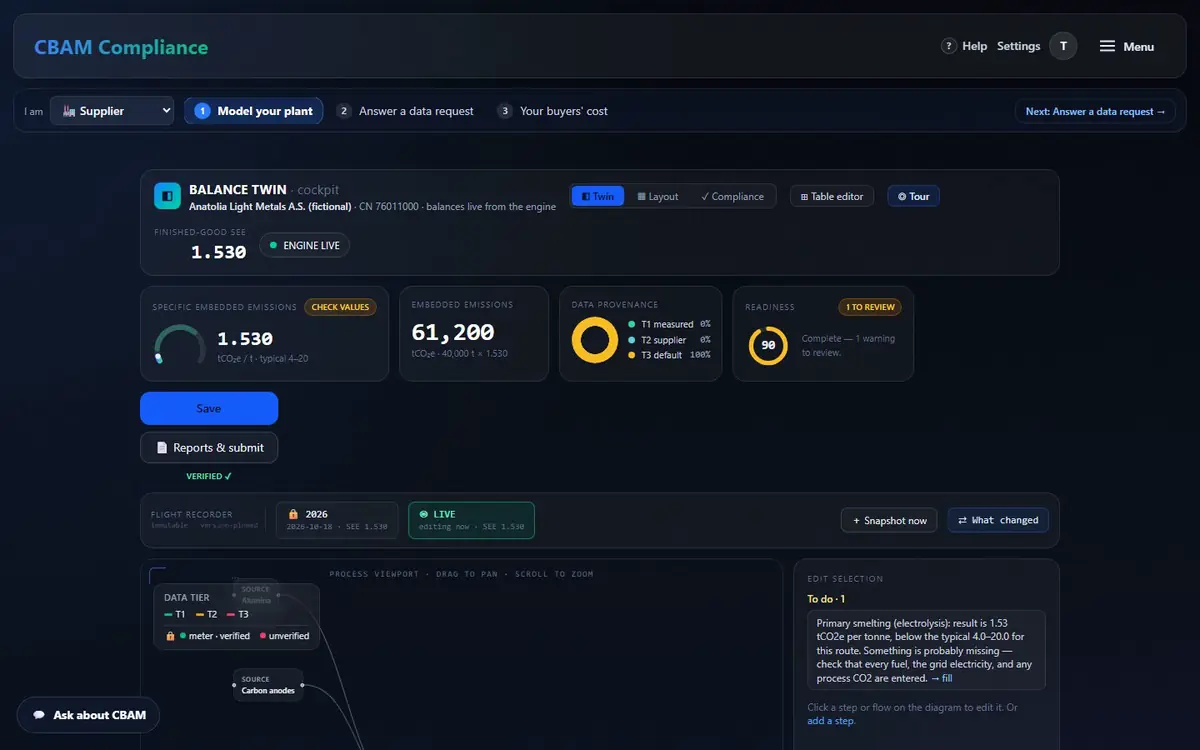Image resolution: width=1200 pixels, height=750 pixels.
Task: Click the readiness ring showing 90
Action: click(768, 345)
